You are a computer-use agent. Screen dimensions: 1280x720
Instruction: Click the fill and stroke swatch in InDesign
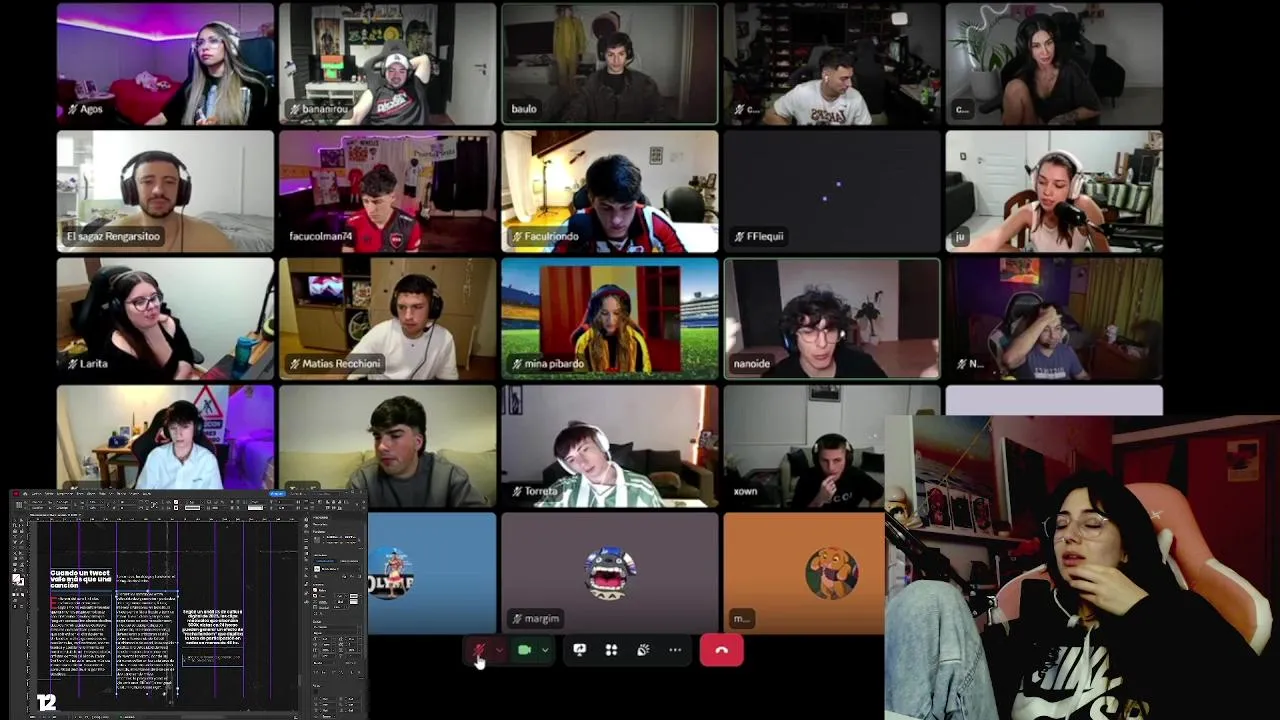pos(18,579)
